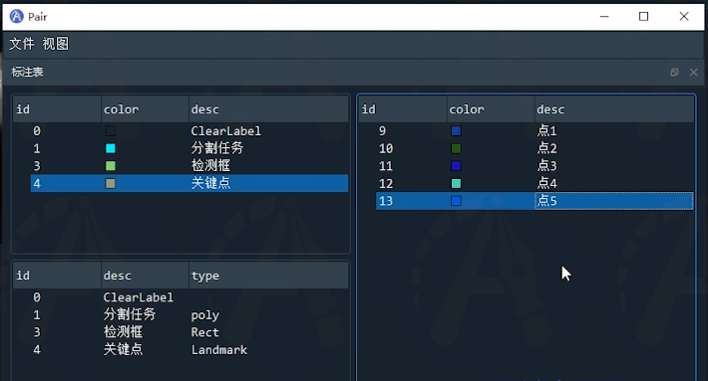Click the teal swatch for 点4
Viewport: 708px width, 381px height.
click(456, 183)
